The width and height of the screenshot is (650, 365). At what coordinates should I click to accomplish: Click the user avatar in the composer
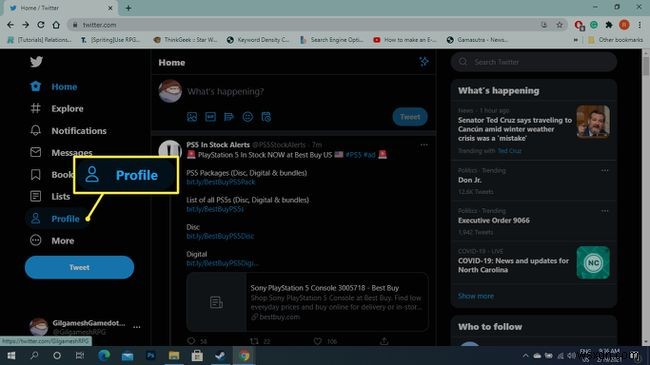coord(170,91)
